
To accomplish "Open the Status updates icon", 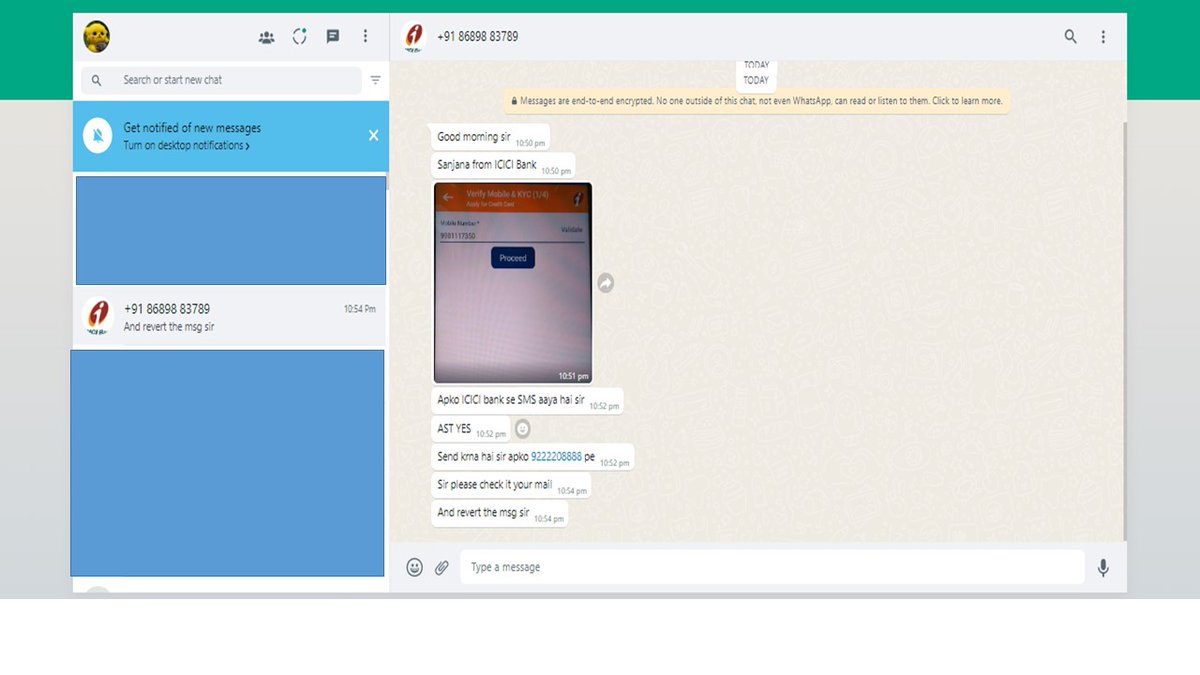I will [x=299, y=37].
